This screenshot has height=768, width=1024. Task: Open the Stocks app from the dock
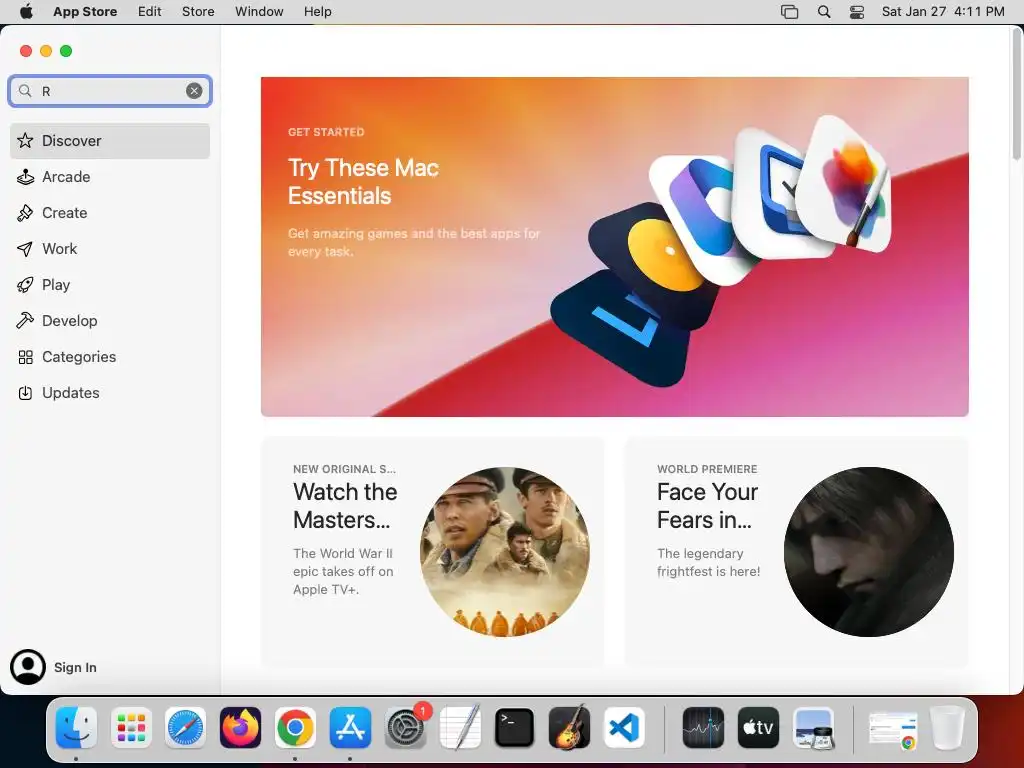703,728
